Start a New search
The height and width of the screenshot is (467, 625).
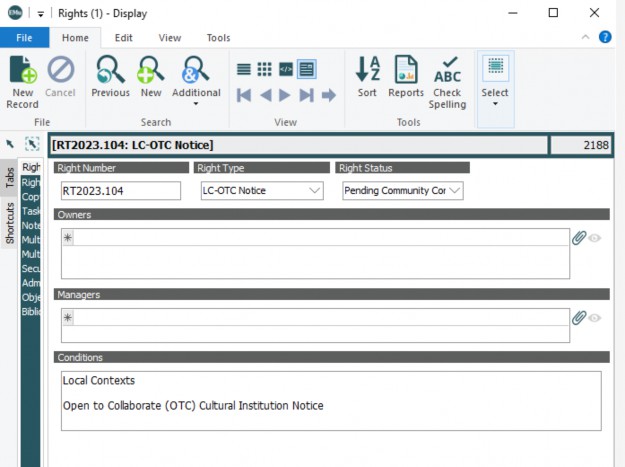pos(151,77)
